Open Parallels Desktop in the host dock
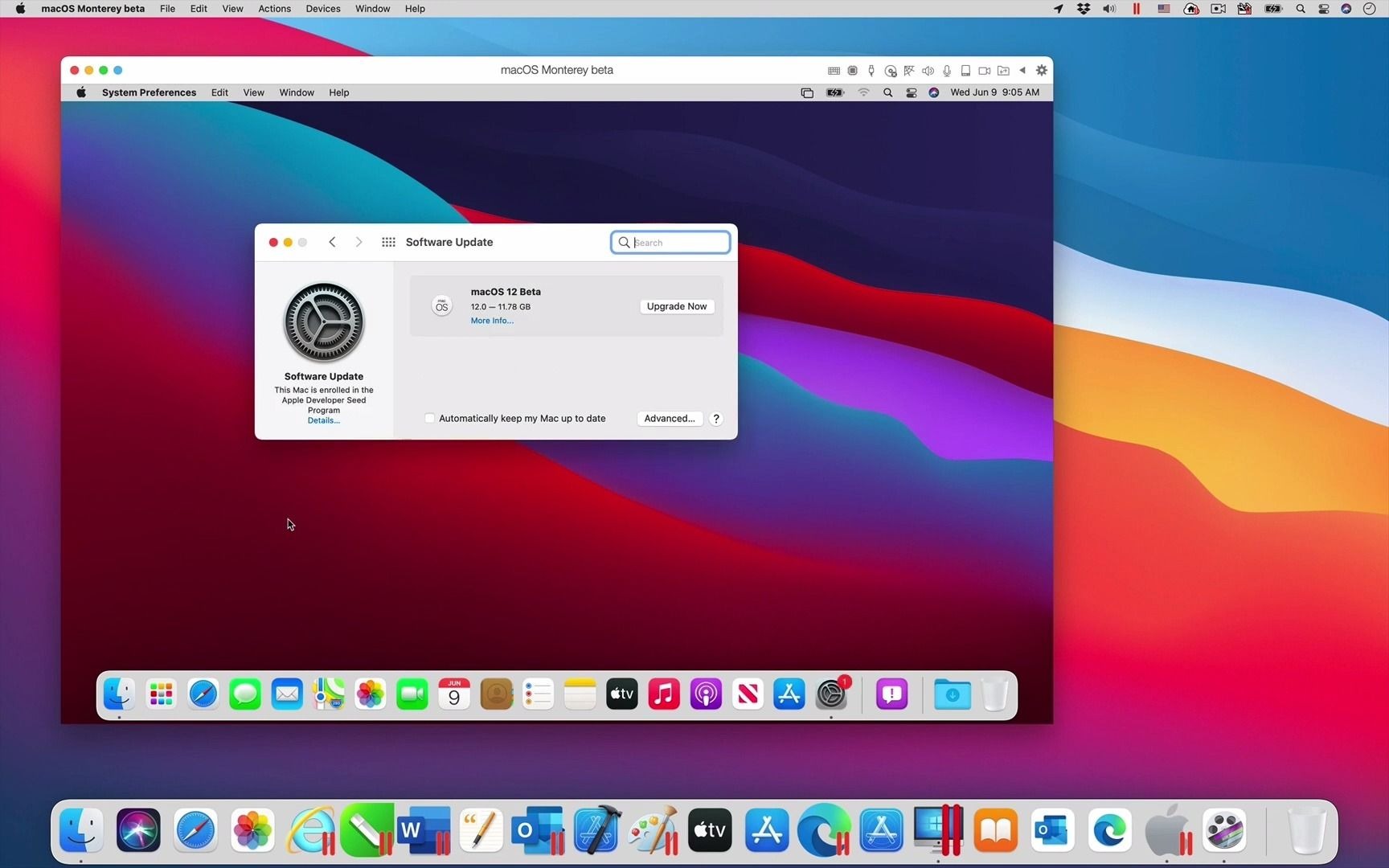The height and width of the screenshot is (868, 1389). click(x=938, y=830)
